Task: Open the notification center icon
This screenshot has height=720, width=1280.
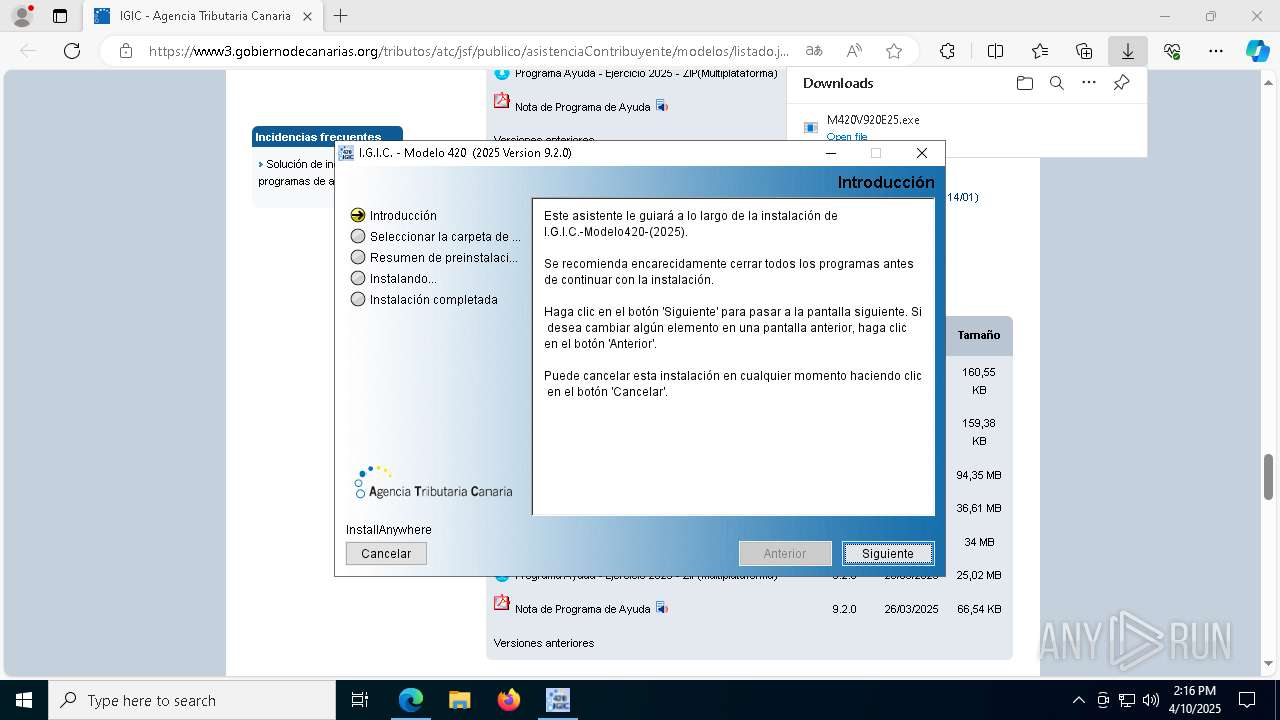Action: pyautogui.click(x=1248, y=700)
